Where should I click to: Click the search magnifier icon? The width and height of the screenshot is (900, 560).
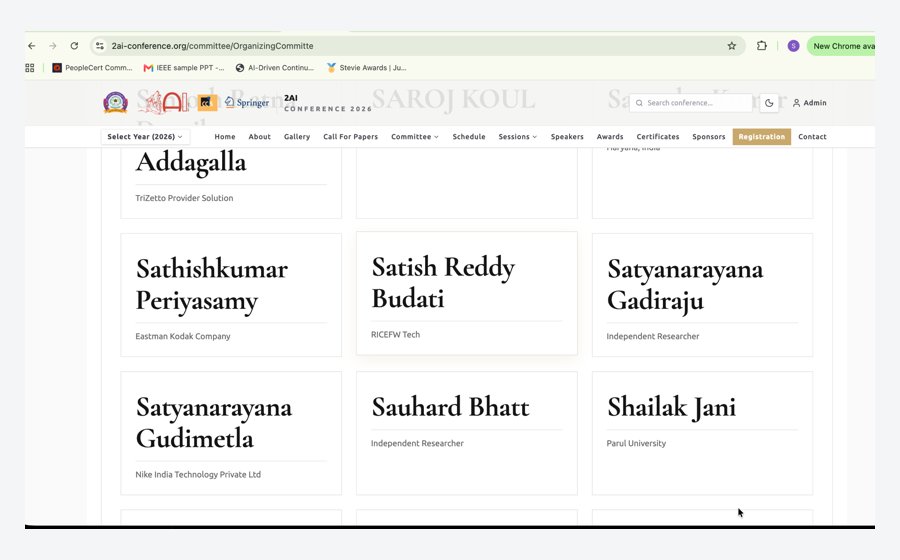639,103
